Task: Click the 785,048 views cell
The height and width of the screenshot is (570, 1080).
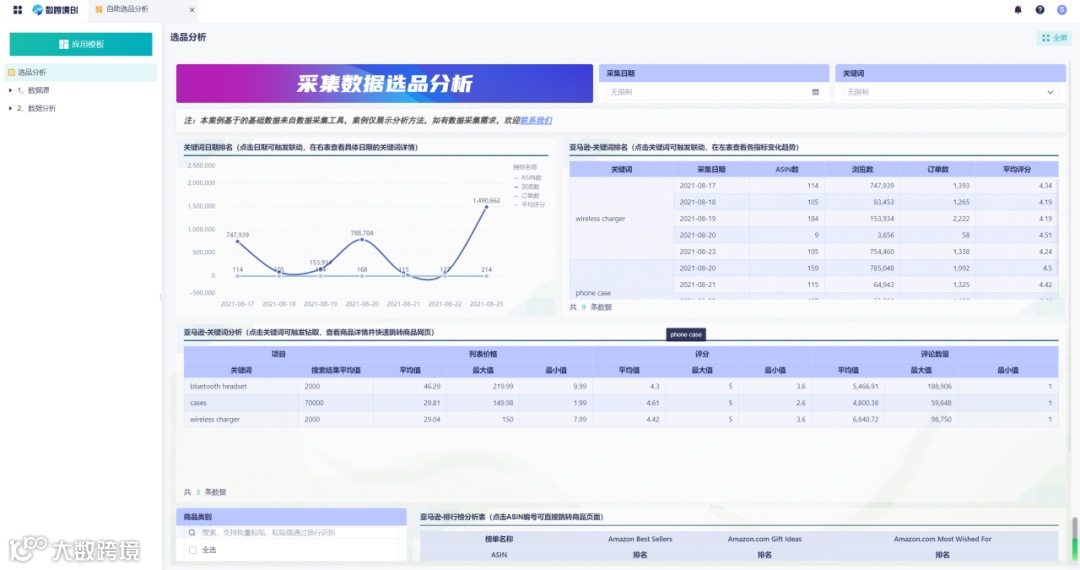Action: [x=862, y=268]
